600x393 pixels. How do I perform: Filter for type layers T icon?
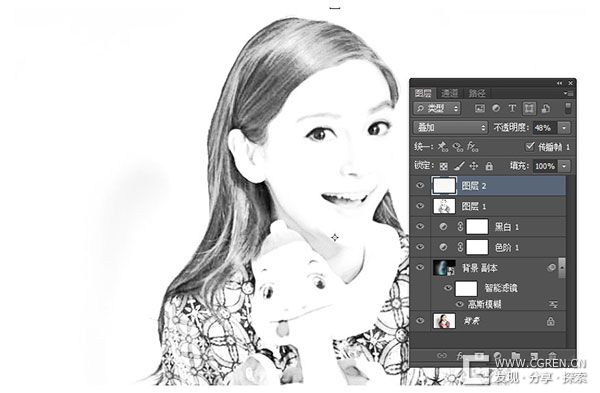512,109
